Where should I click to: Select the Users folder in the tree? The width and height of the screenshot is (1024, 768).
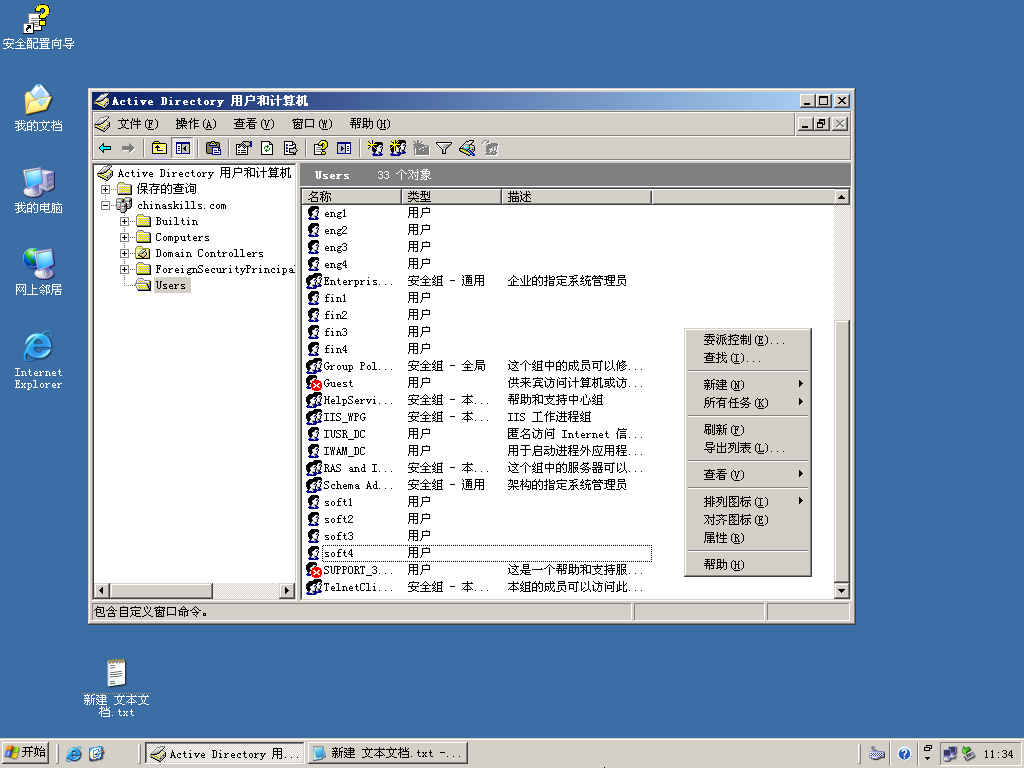tap(170, 285)
